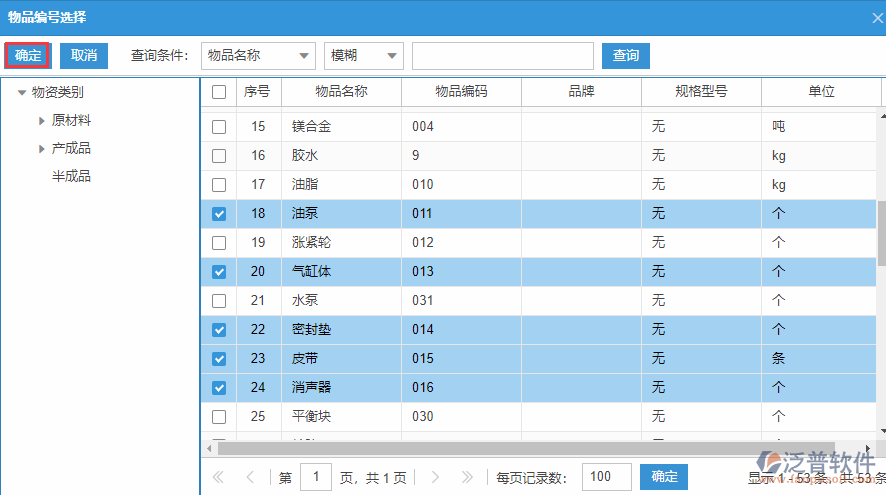Check the box for row 17 油脂
886x495 pixels.
(219, 185)
